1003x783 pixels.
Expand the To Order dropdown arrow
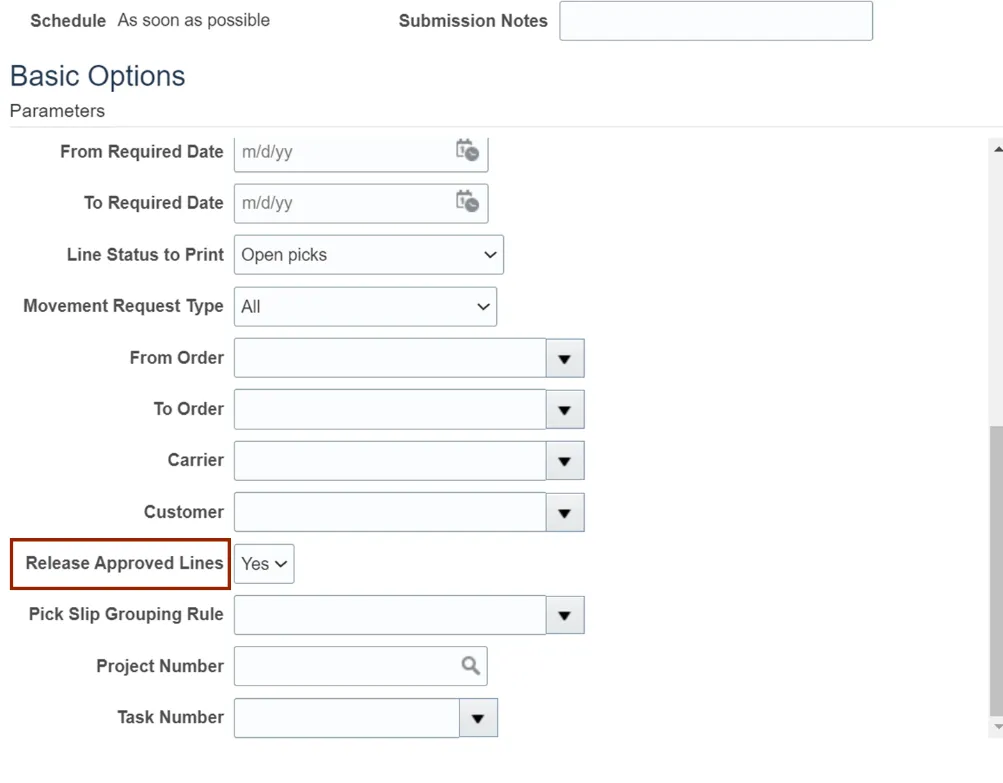coord(565,410)
